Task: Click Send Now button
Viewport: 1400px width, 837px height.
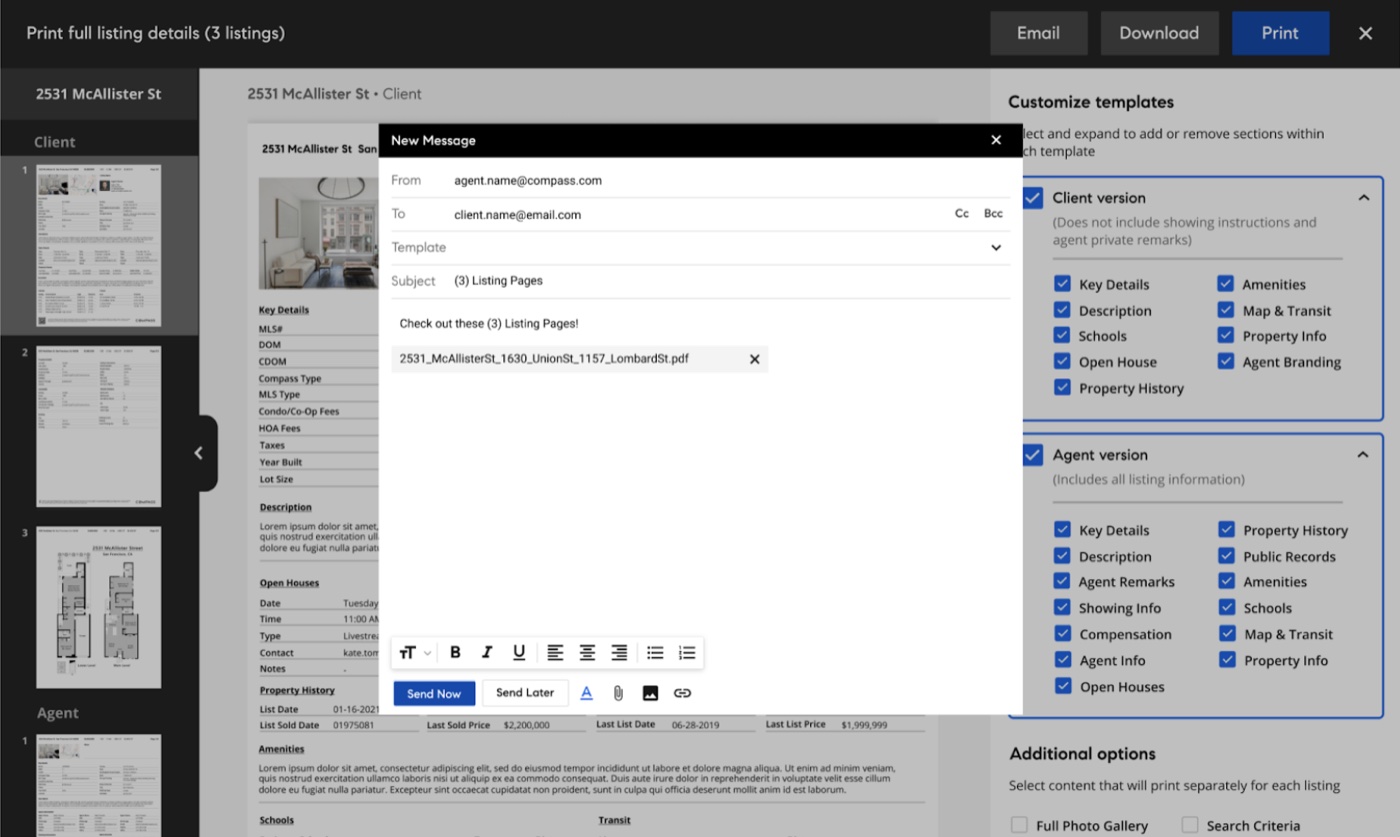Action: (x=434, y=693)
